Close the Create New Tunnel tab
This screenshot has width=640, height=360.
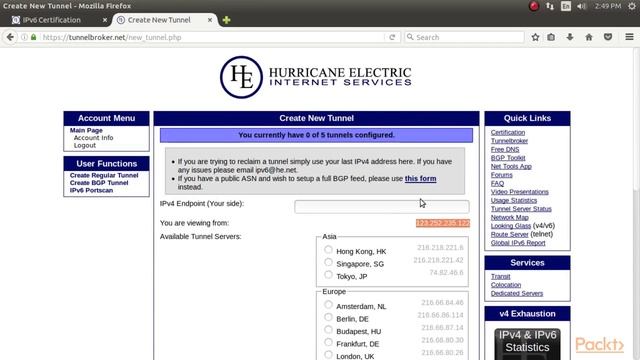pyautogui.click(x=210, y=20)
